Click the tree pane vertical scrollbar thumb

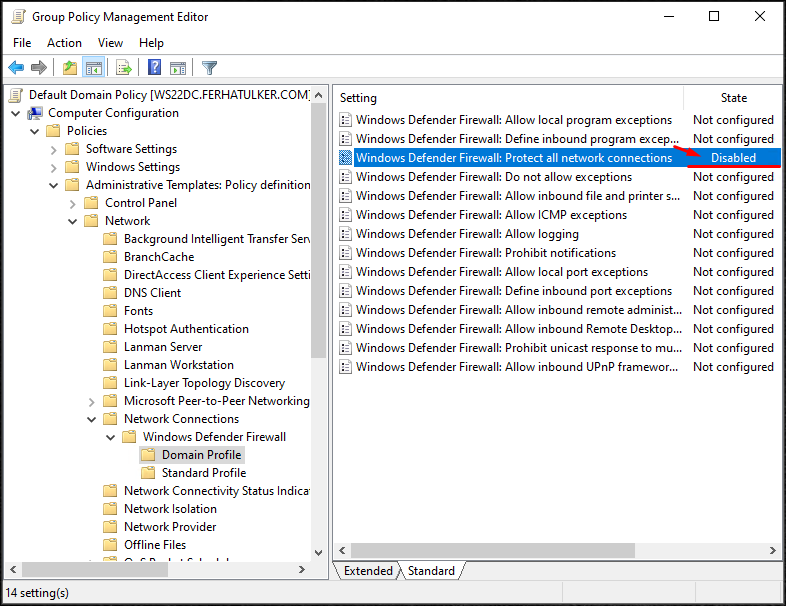tap(318, 231)
